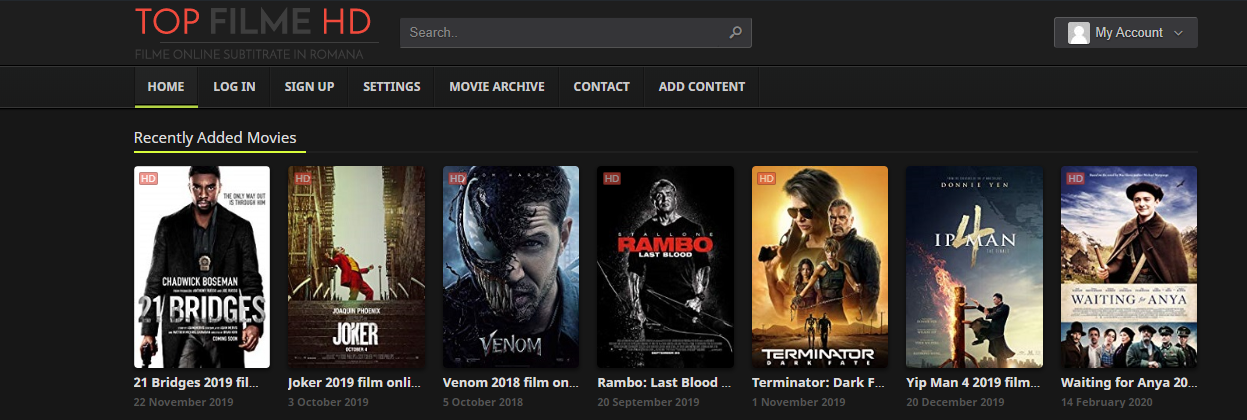Image resolution: width=1247 pixels, height=420 pixels.
Task: Click the HD badge on Waiting for Anya poster
Action: coord(1074,178)
